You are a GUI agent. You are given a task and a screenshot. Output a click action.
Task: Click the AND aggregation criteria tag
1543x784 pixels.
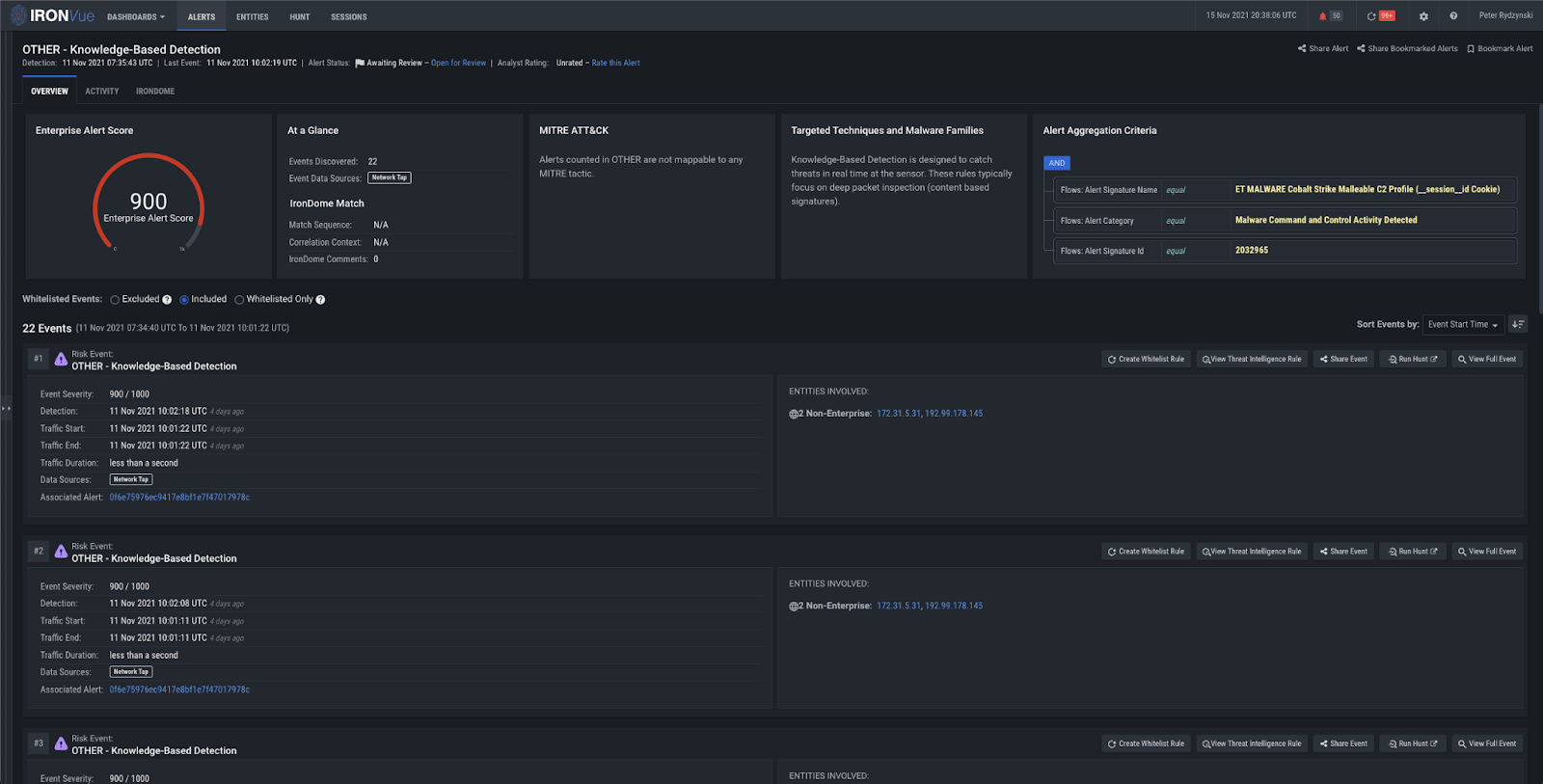coord(1057,163)
